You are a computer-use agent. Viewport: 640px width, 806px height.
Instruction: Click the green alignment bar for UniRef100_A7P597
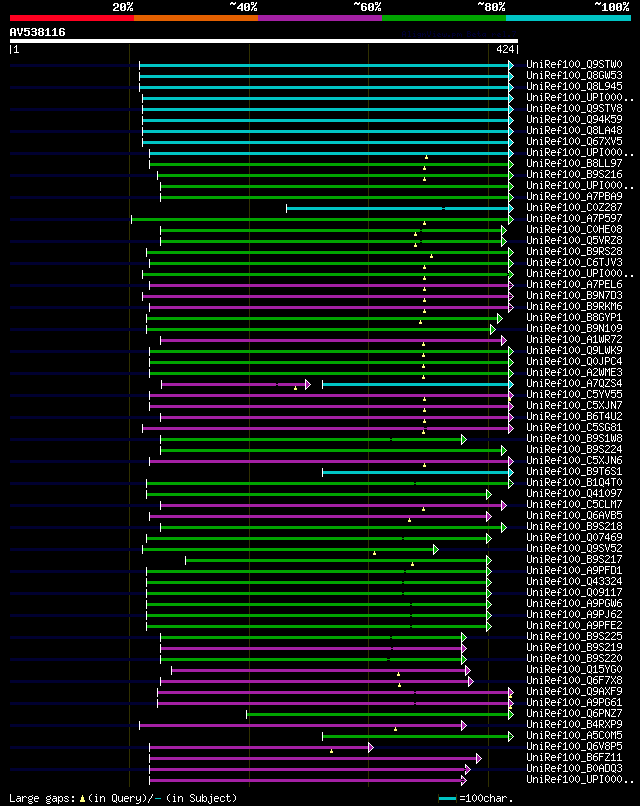point(322,219)
